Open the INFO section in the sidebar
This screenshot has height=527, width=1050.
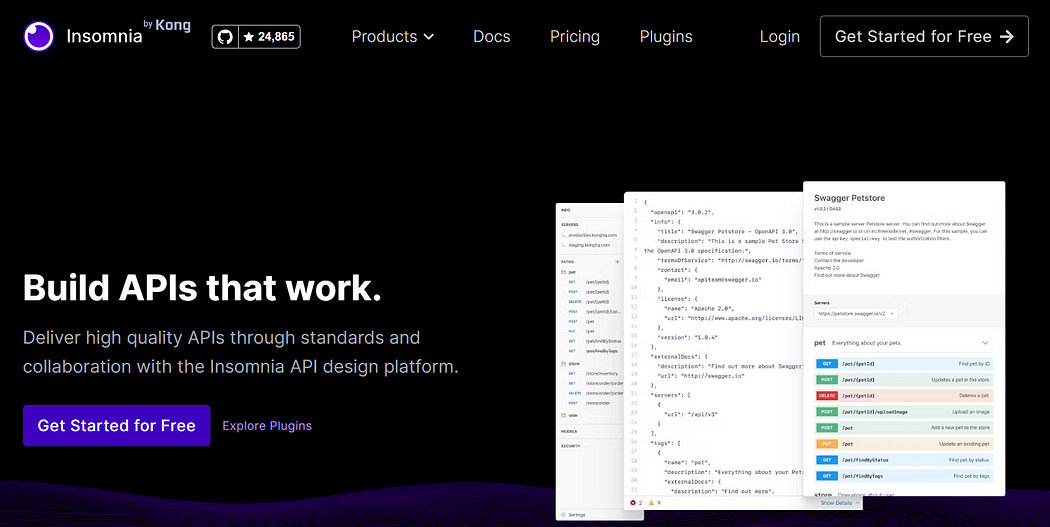(x=565, y=210)
